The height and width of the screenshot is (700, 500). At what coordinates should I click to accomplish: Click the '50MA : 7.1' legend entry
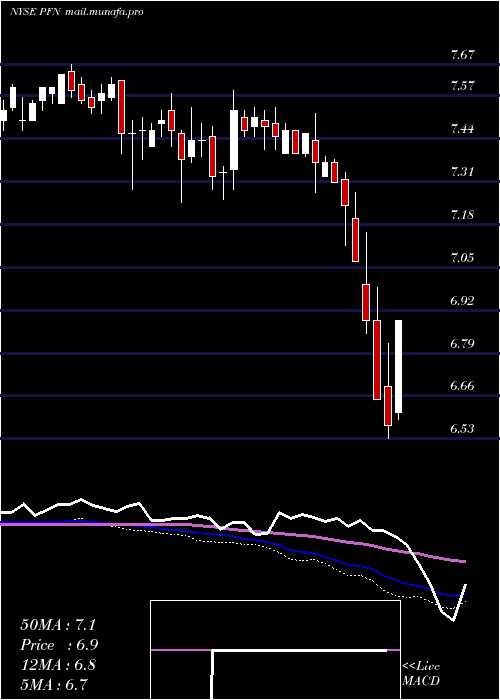coord(58,625)
